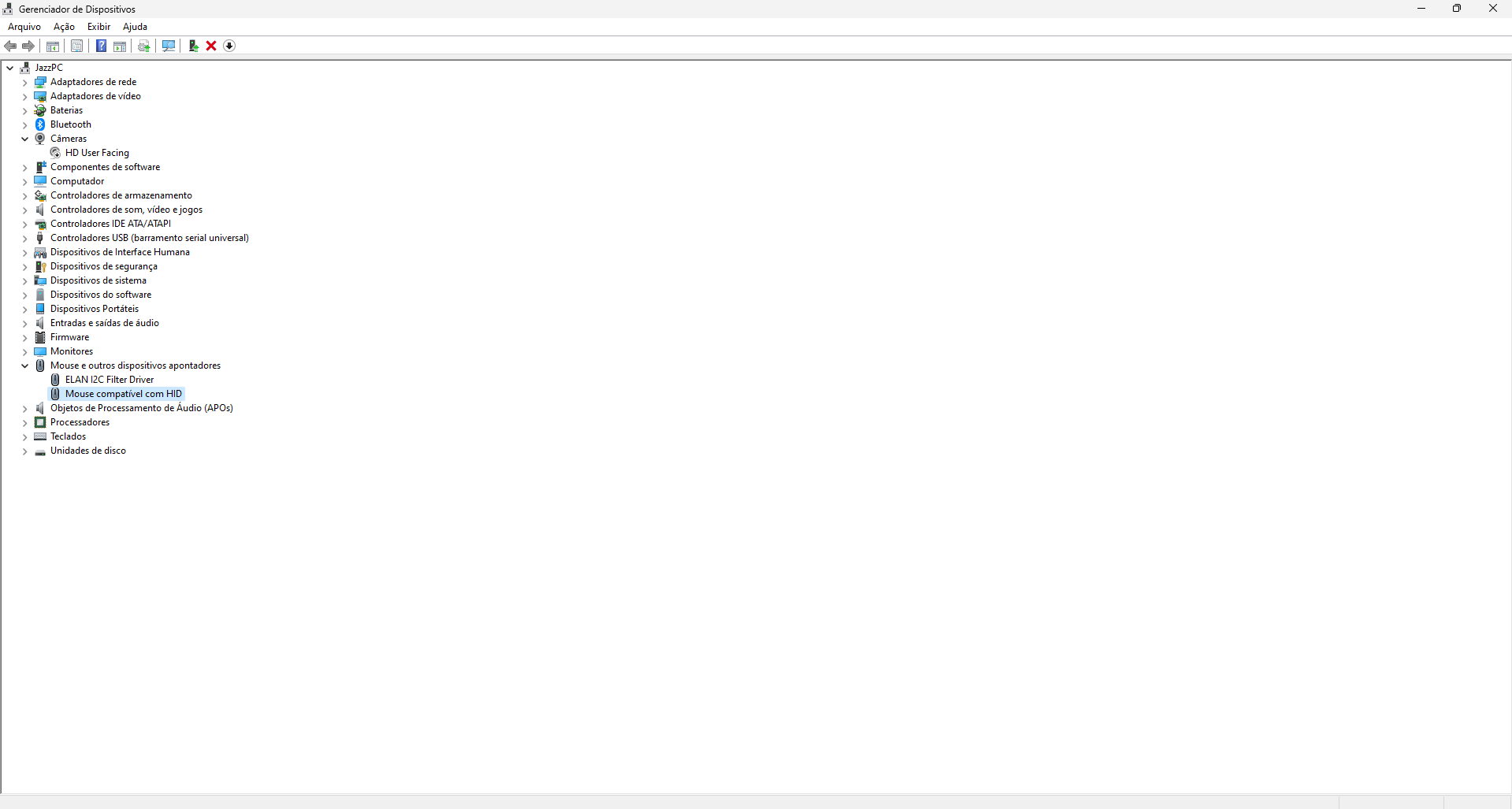The height and width of the screenshot is (809, 1512).
Task: Open the Arquivo menu
Action: 24,27
